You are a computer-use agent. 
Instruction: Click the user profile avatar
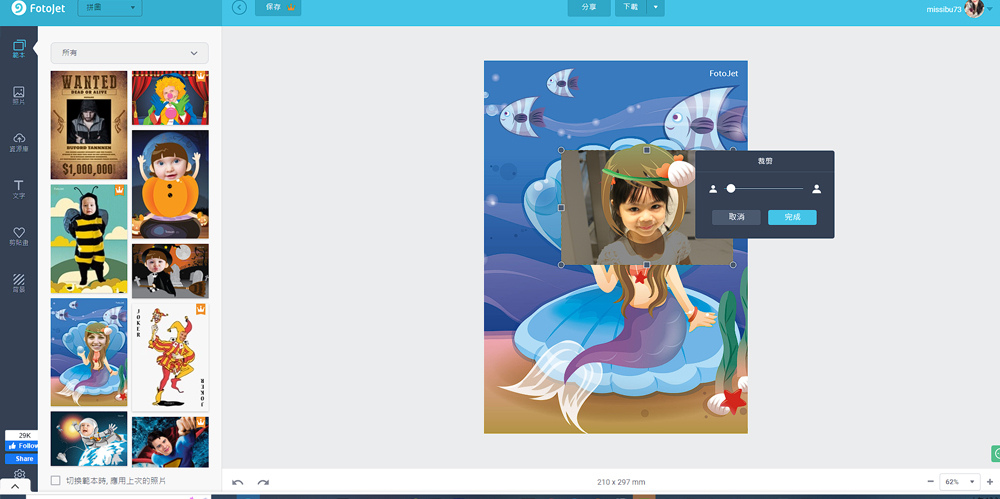click(974, 8)
